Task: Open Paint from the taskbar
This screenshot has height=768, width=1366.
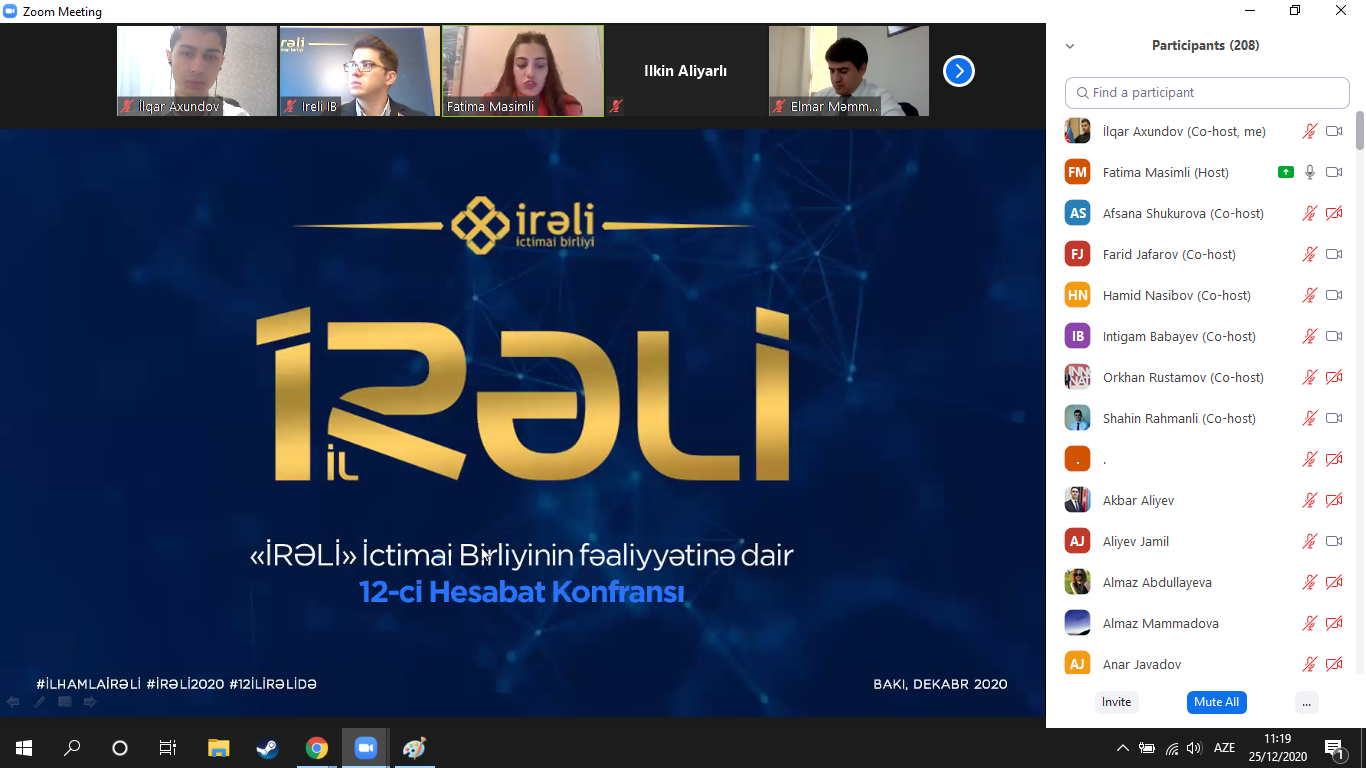Action: pos(414,747)
